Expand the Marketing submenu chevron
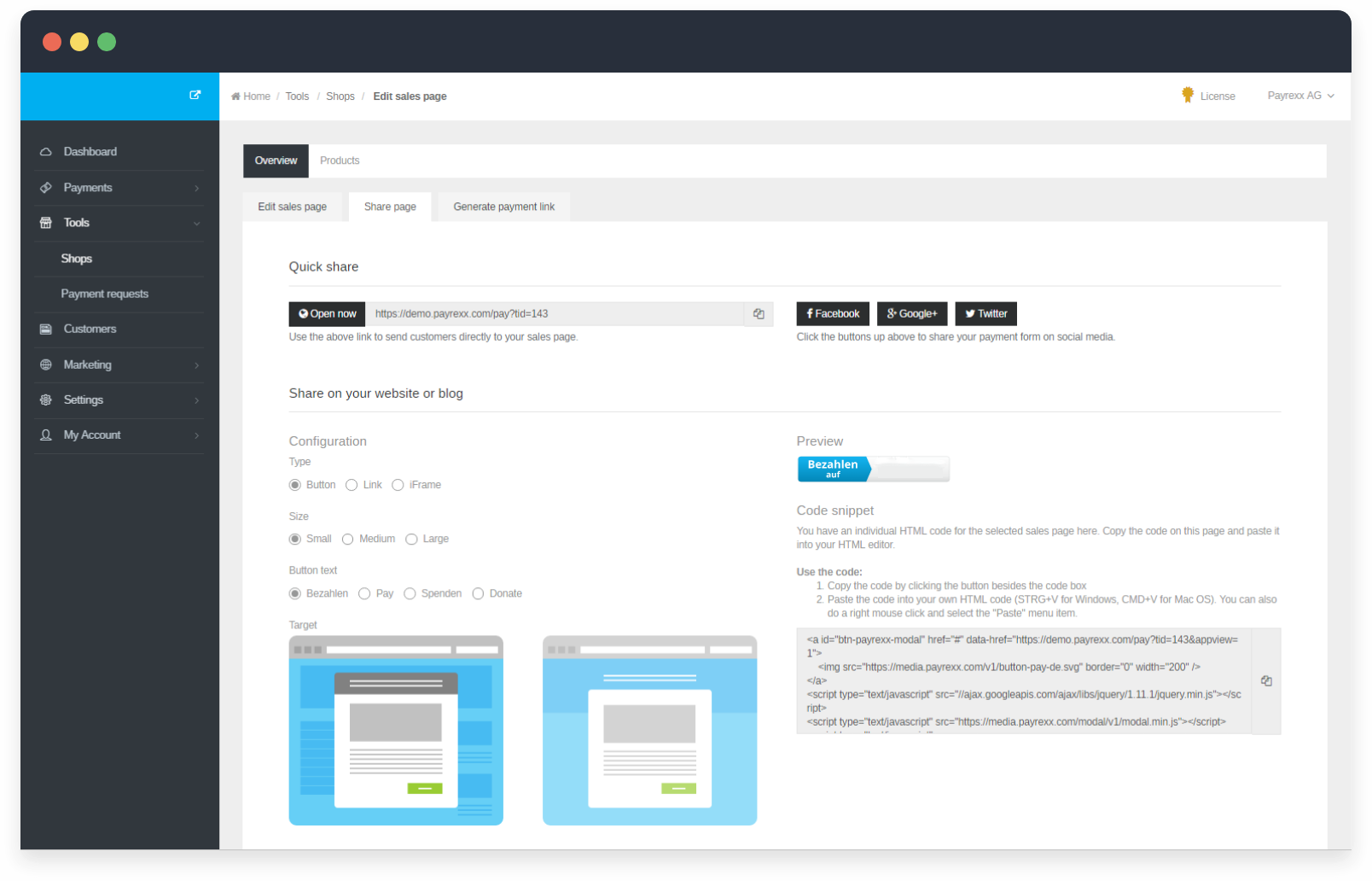 [x=197, y=365]
